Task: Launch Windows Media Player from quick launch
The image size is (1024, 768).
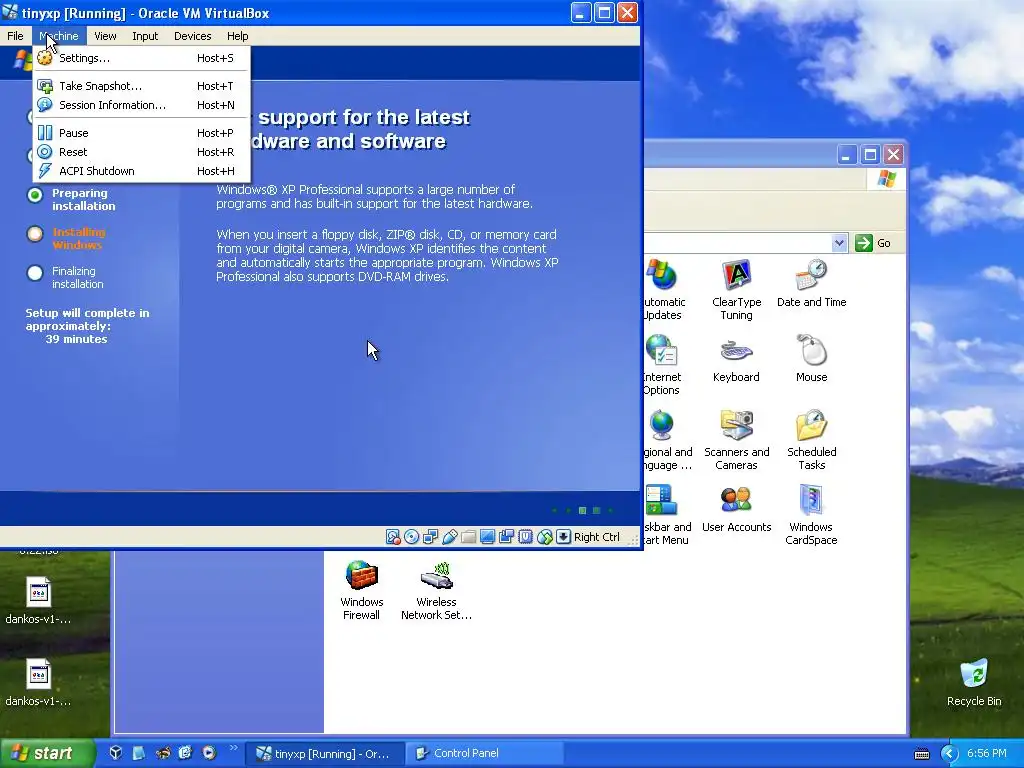Action: pos(208,752)
